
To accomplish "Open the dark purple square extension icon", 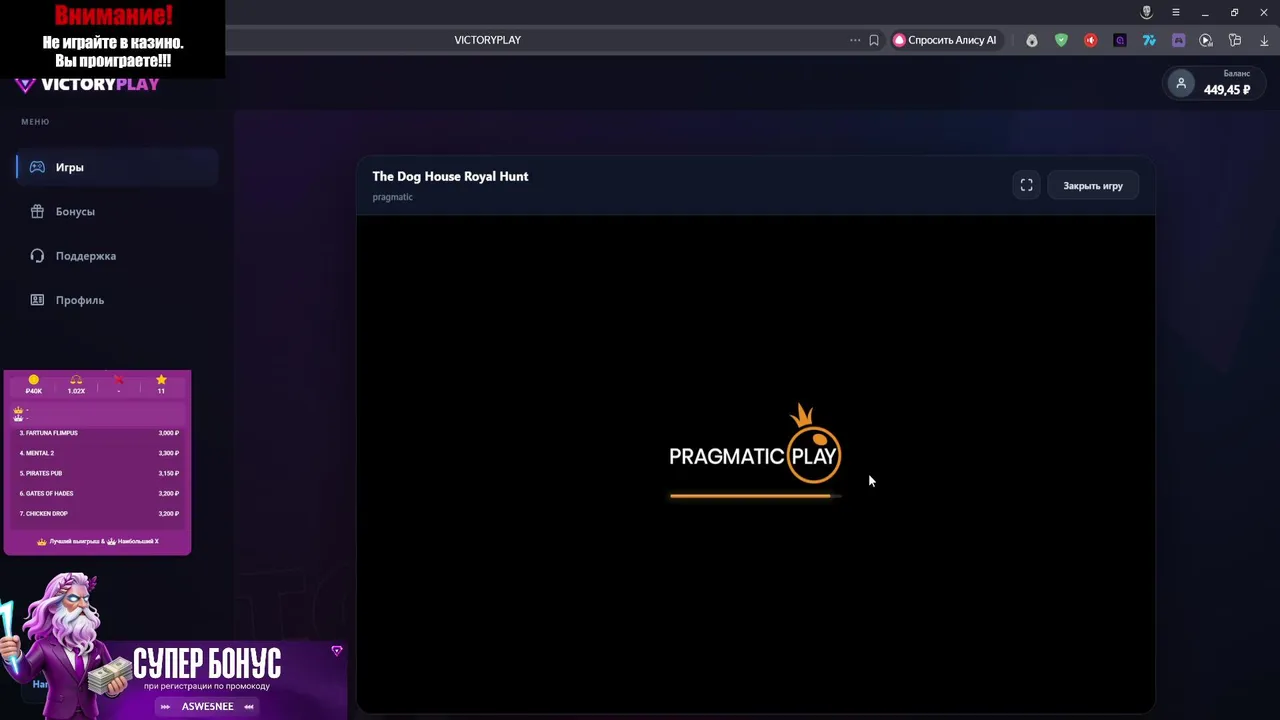I will click(x=1120, y=40).
